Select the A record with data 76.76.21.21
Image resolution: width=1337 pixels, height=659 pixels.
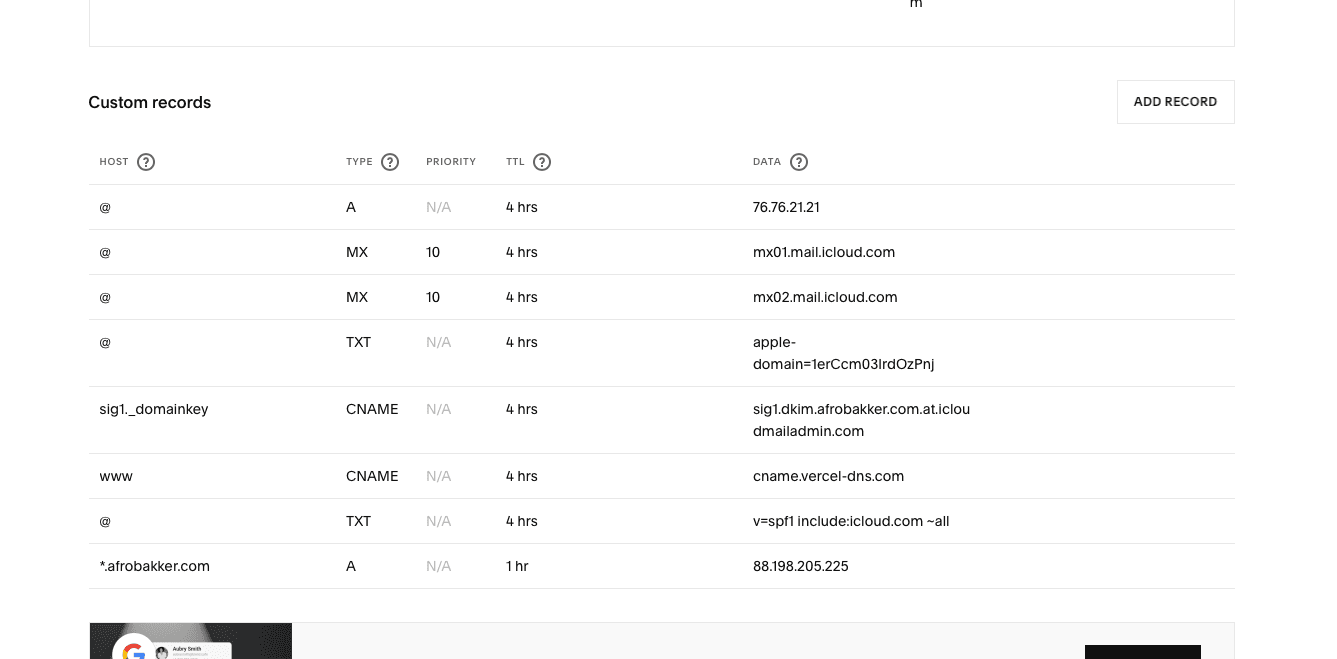786,207
